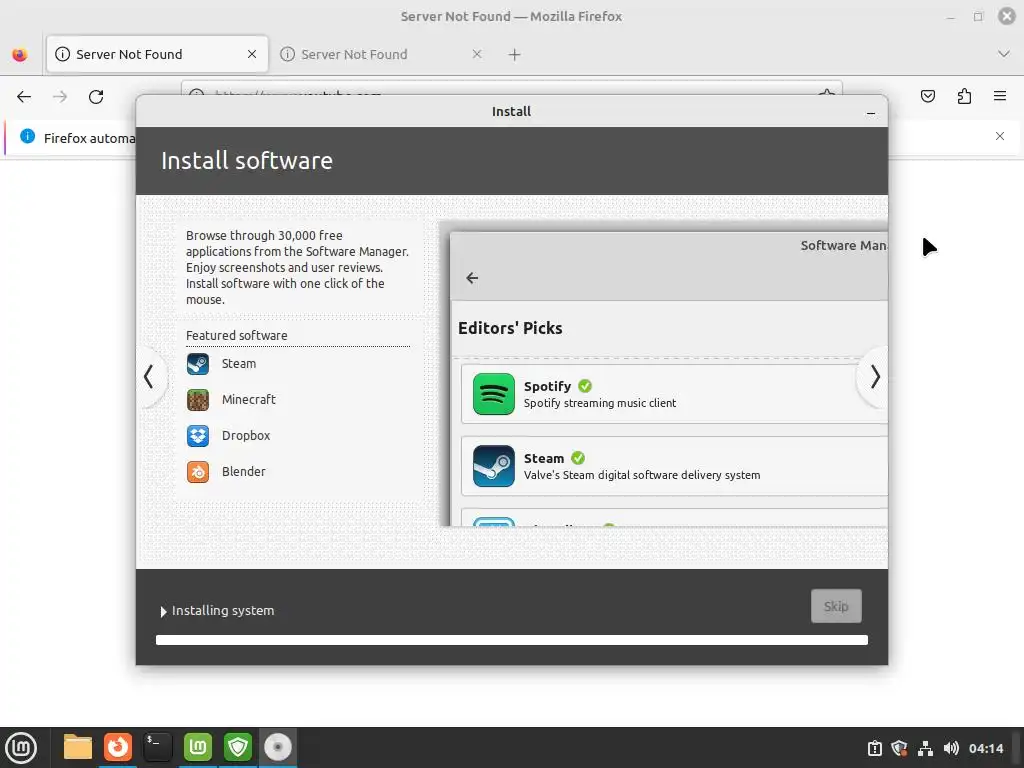Advance to the next installer slide

(x=874, y=377)
